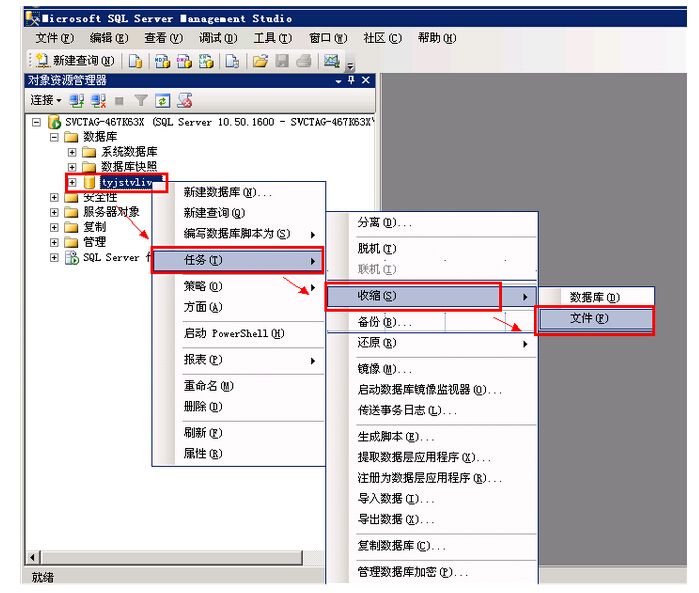Viewport: 699px width, 593px height.
Task: Click the Refresh icon in Object Explorer toolbar
Action: (x=162, y=101)
